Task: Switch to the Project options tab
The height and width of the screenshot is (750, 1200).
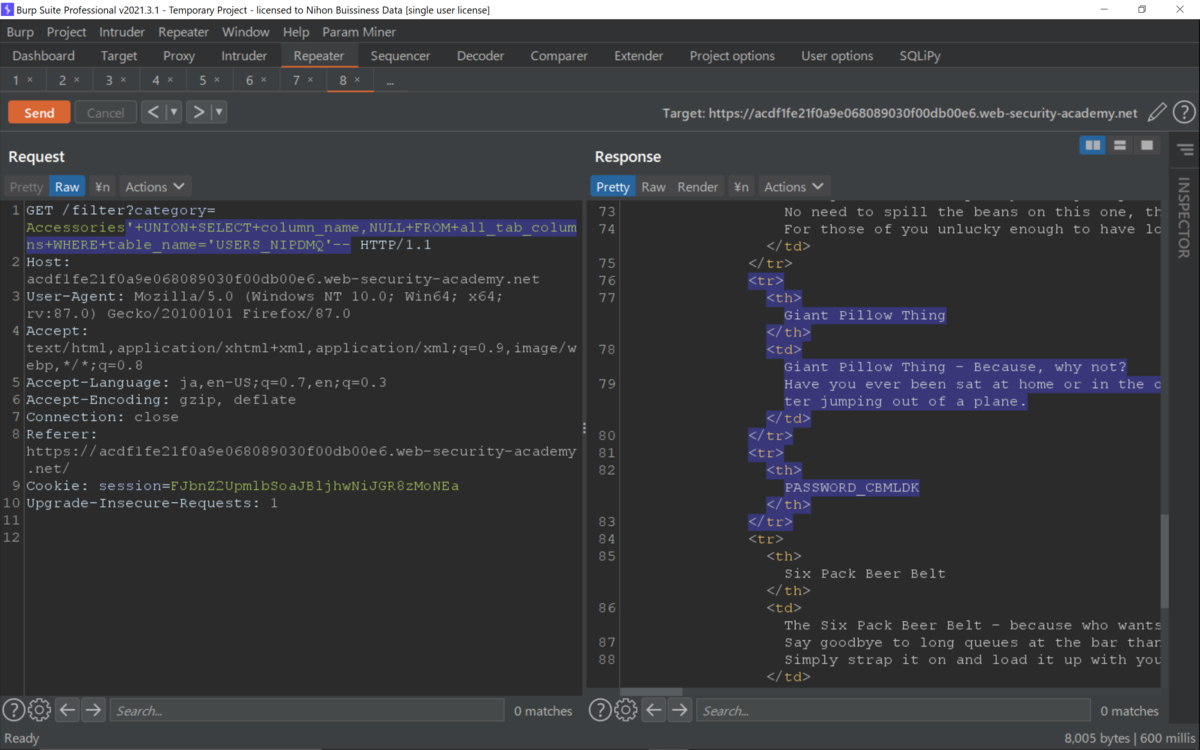Action: point(732,56)
